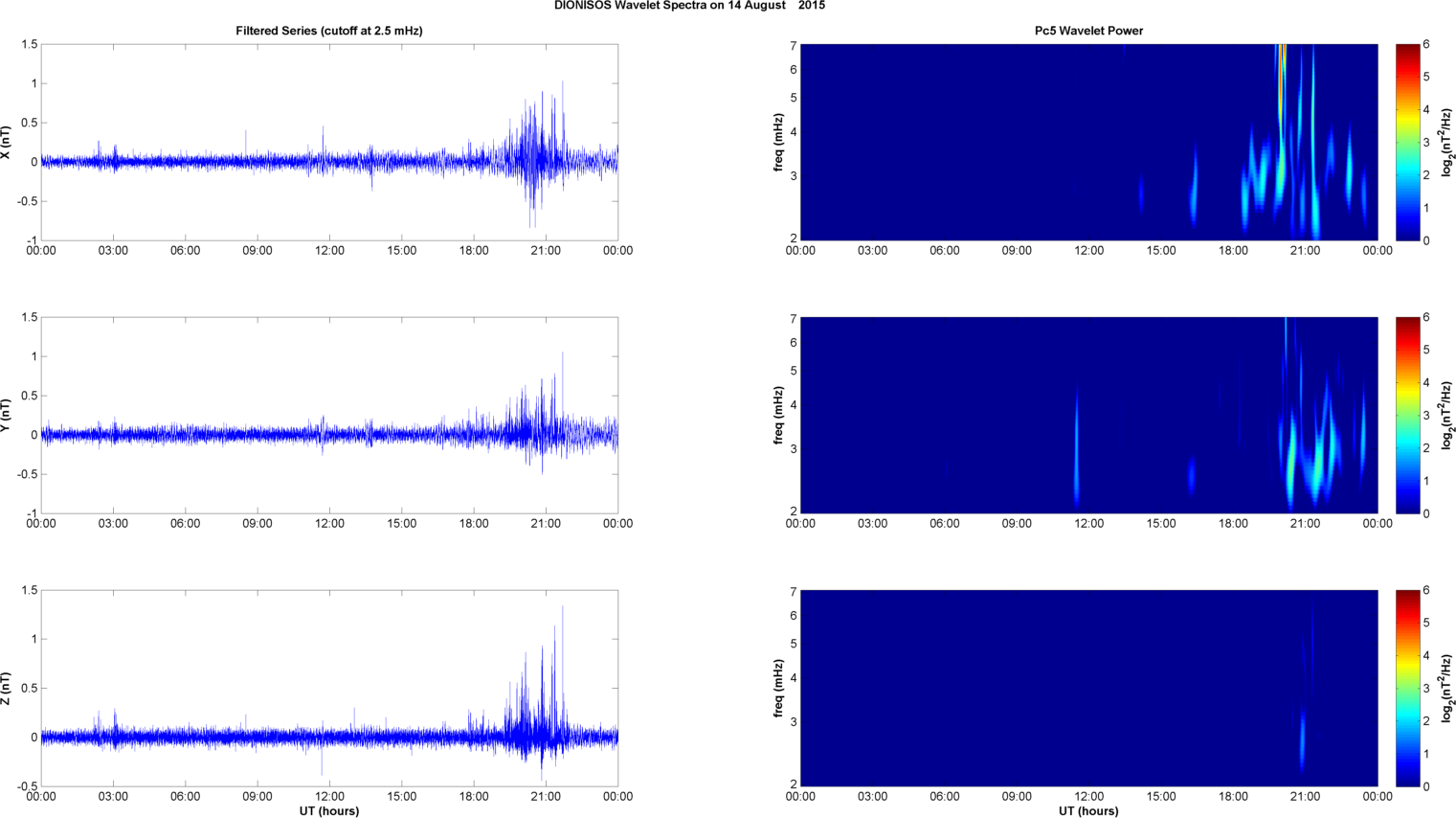Click the colorbar beside the Z spectrogram

tap(1407, 689)
